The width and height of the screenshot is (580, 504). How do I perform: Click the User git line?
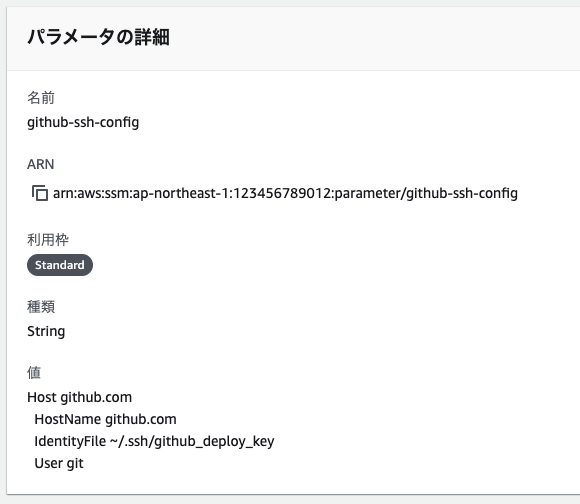(59, 463)
